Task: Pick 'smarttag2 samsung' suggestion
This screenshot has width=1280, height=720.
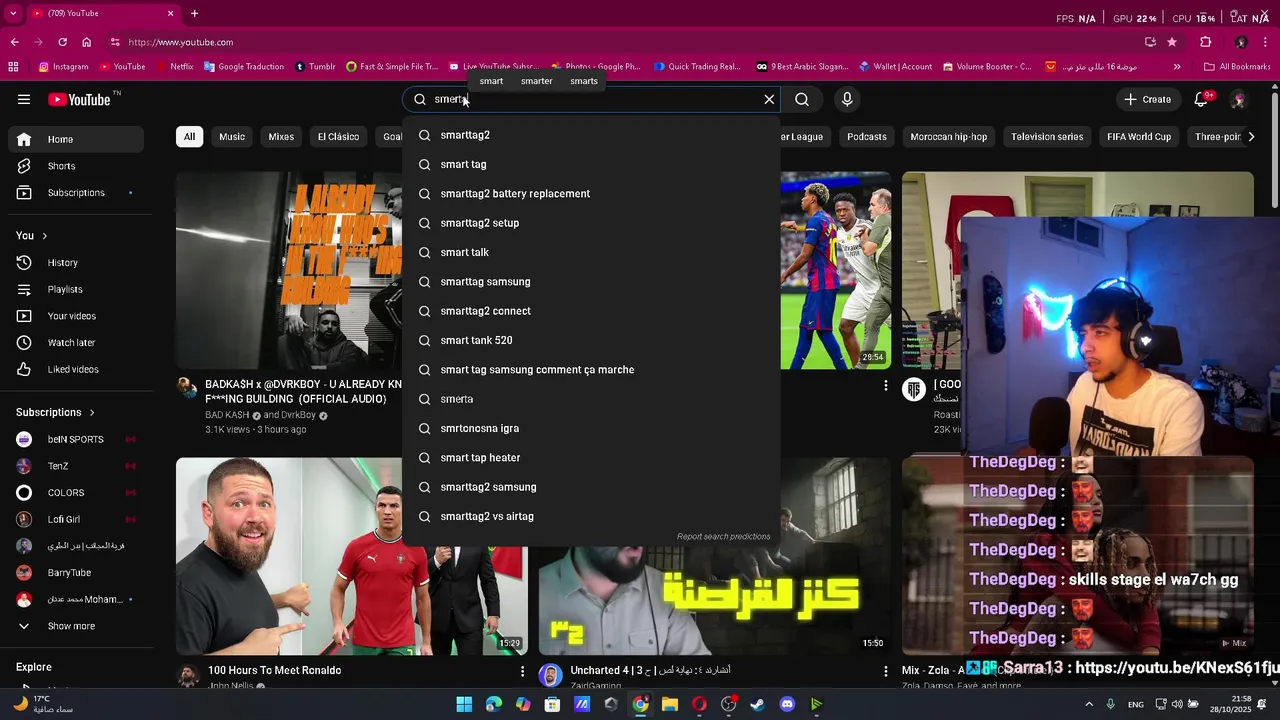Action: click(x=591, y=487)
